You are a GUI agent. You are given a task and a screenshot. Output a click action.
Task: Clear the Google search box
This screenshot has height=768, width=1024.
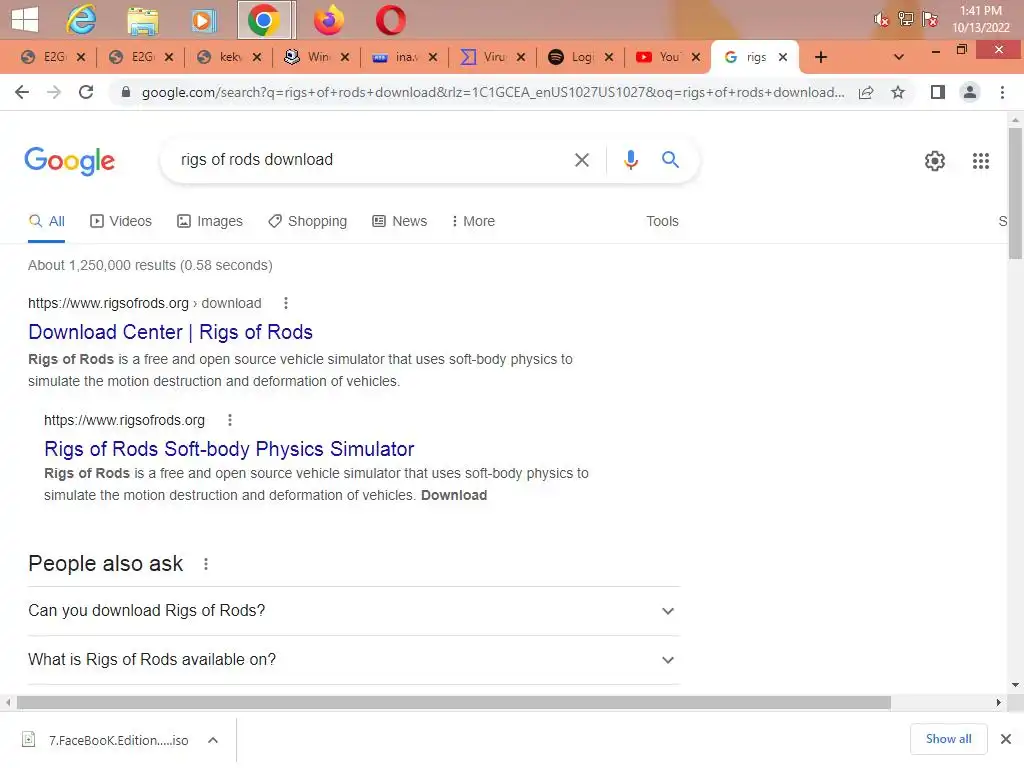pos(581,160)
